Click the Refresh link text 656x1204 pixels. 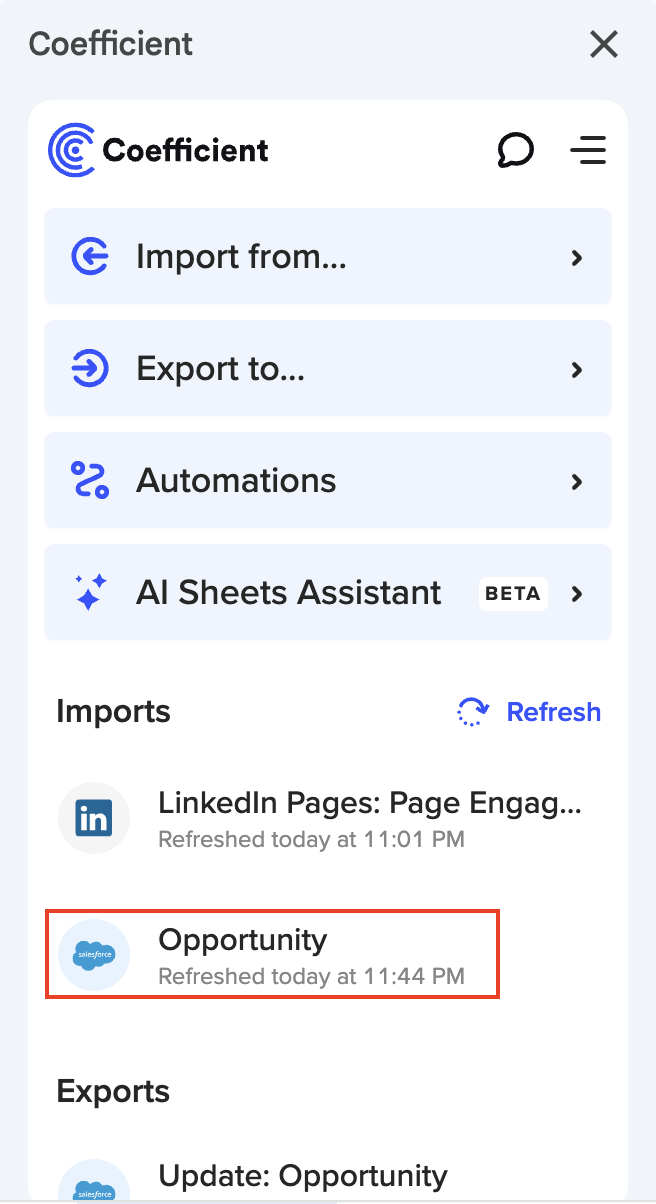553,712
